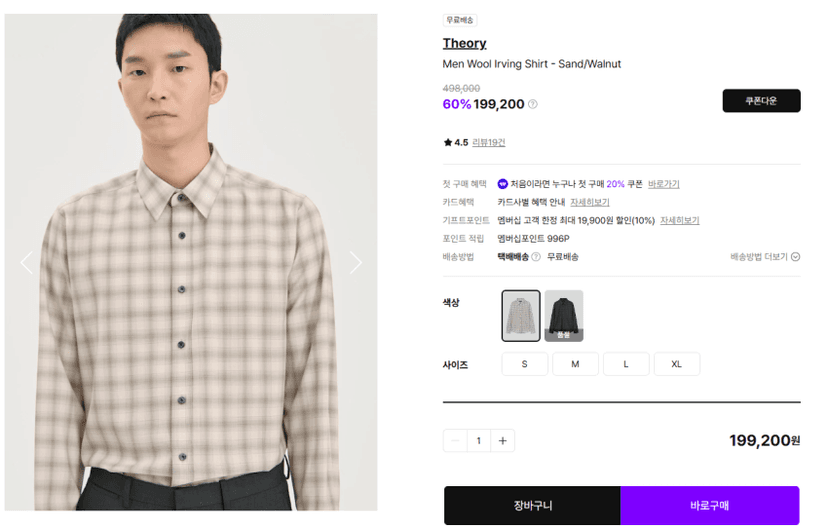Open the price info question mark icon
Viewport: 828px width, 531px height.
pos(533,104)
